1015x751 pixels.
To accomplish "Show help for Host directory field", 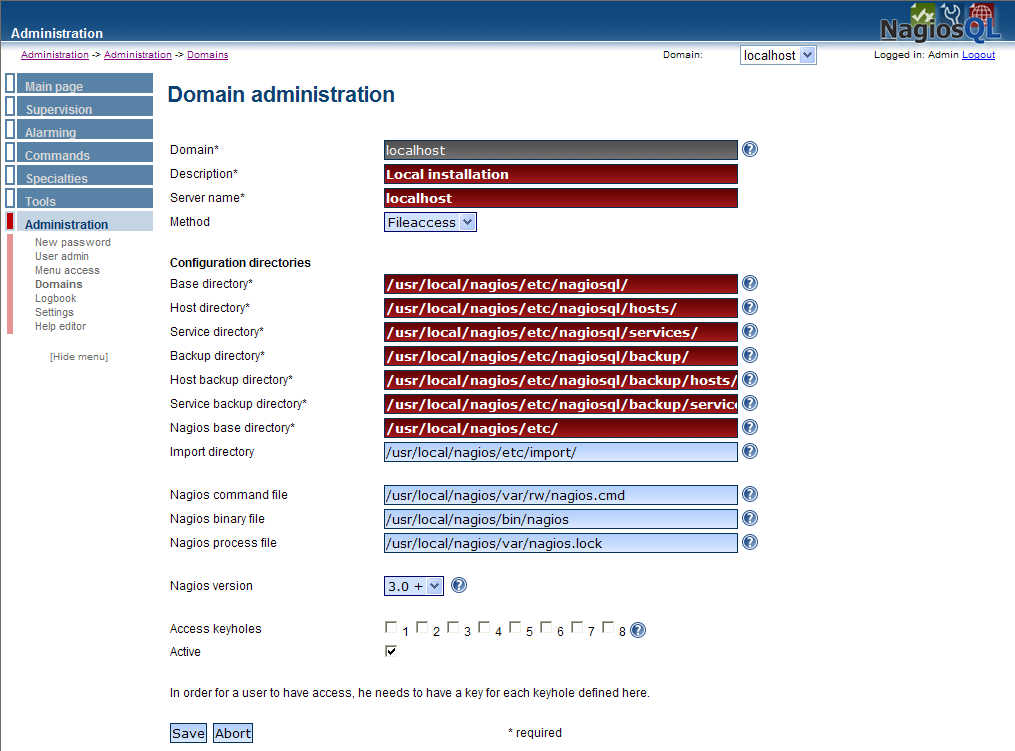I will click(750, 308).
